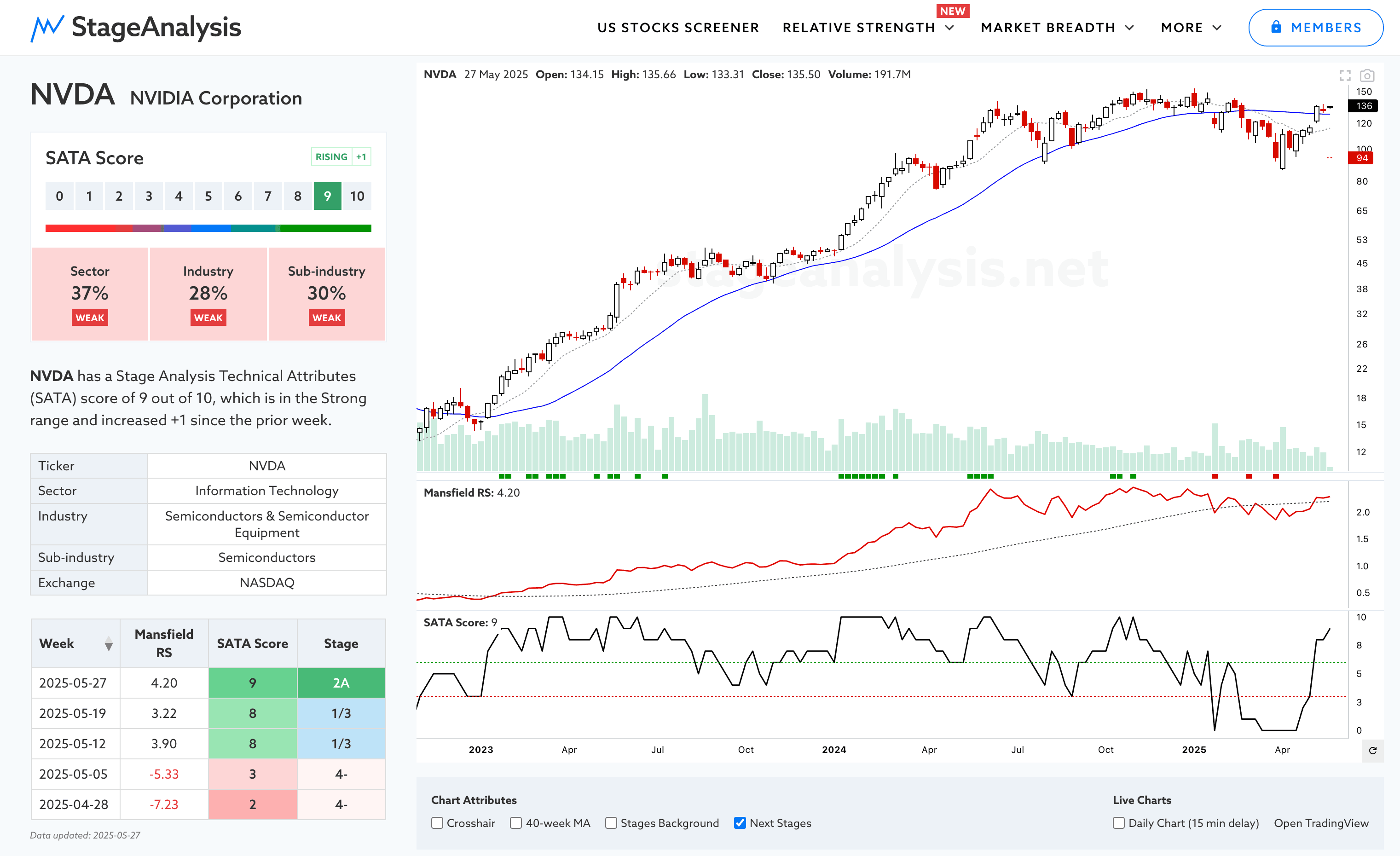Screen dimensions: 1400x856
Task: Reset chart view with refresh icon
Action: click(1373, 750)
